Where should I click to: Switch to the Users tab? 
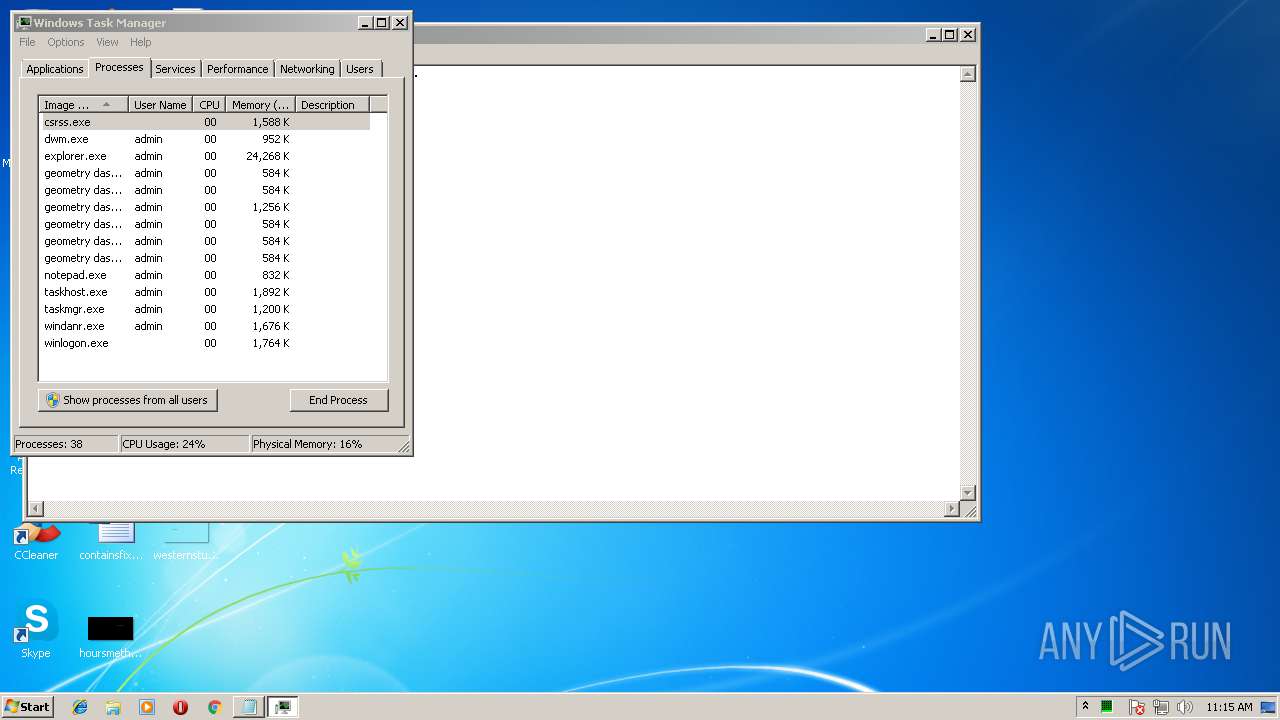pos(360,69)
